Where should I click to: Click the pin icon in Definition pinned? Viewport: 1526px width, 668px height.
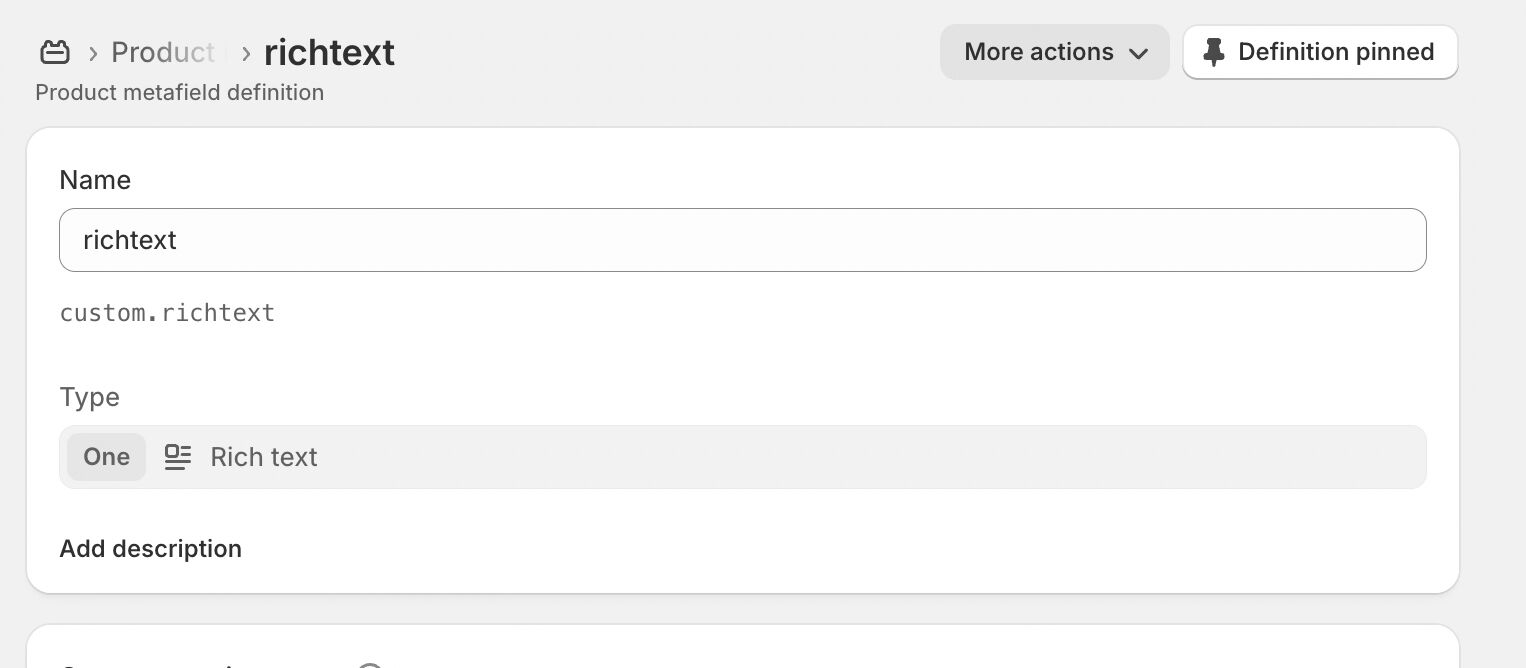pyautogui.click(x=1213, y=53)
